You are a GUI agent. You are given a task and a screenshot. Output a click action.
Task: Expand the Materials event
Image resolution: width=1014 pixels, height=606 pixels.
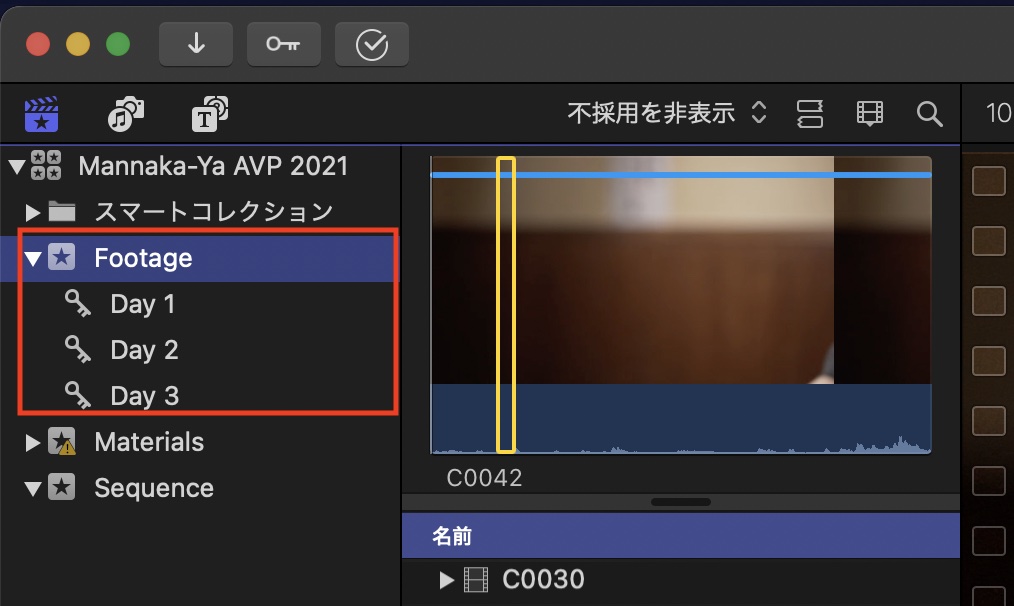[x=32, y=442]
